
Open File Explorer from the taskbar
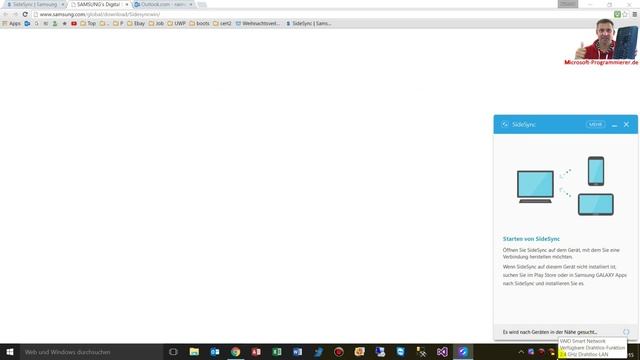pos(194,352)
